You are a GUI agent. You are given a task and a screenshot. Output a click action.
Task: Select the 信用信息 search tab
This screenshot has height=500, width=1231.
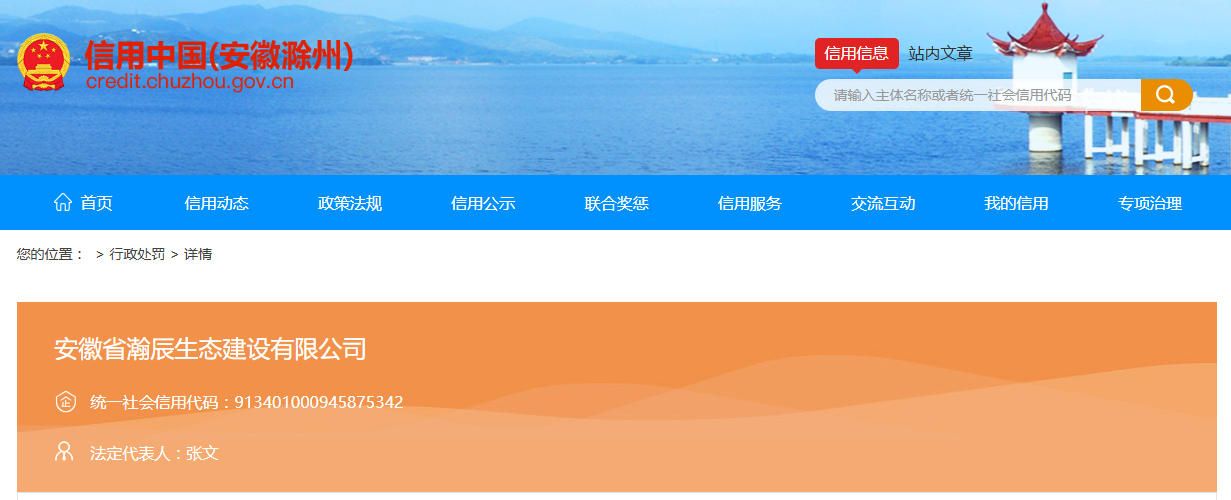click(x=856, y=54)
